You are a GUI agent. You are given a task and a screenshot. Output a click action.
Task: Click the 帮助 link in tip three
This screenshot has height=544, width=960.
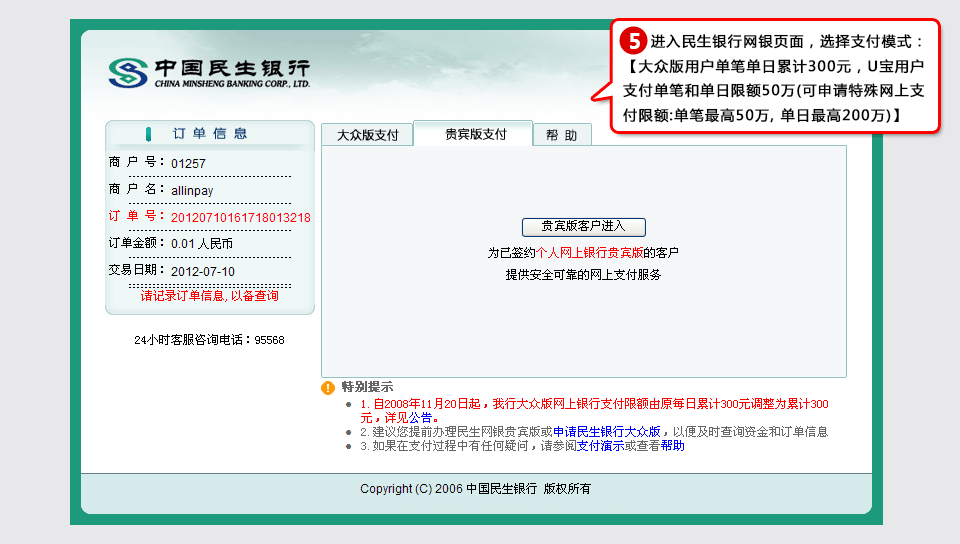coord(672,445)
